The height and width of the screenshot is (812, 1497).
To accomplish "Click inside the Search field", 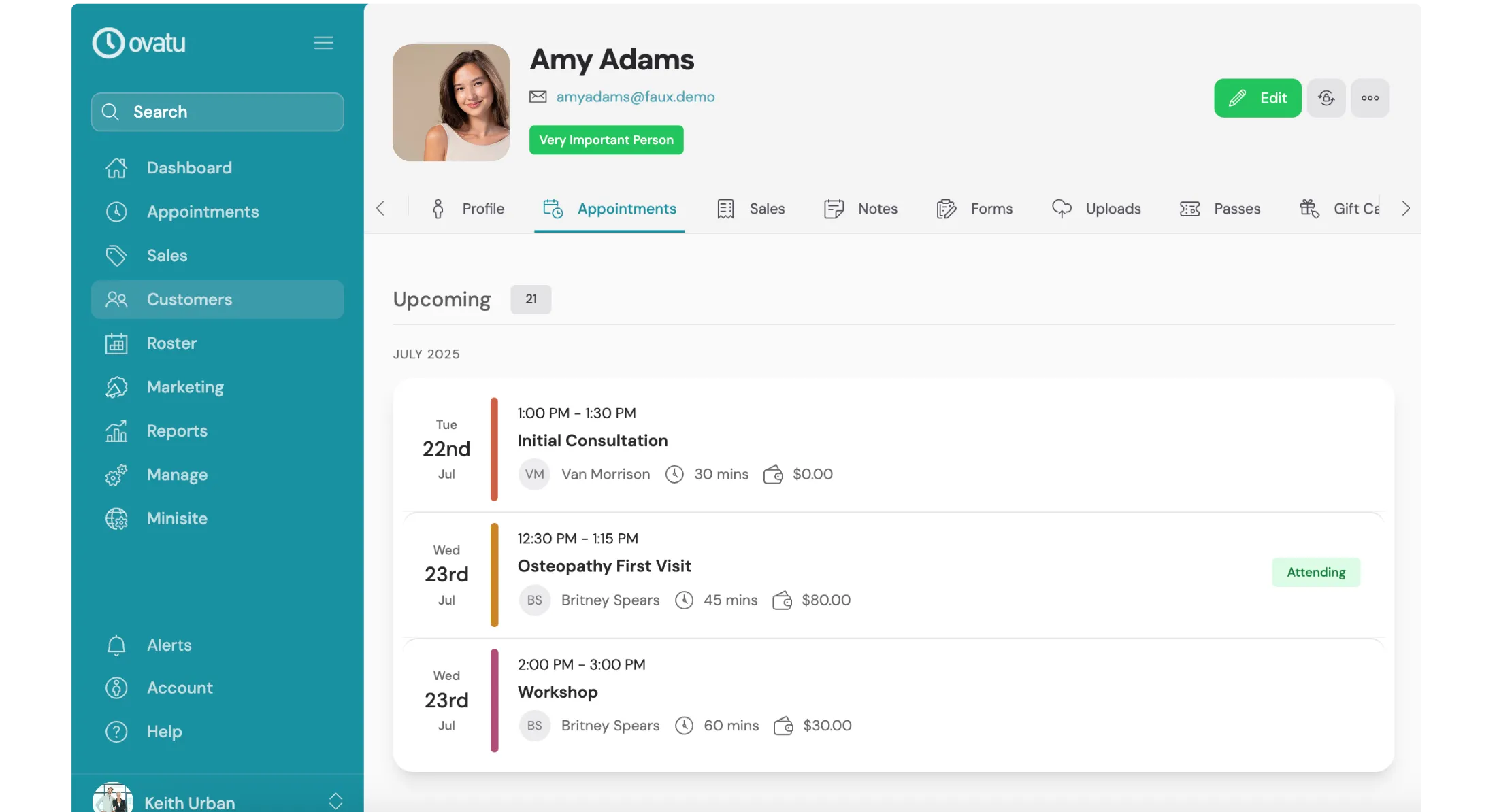I will click(x=218, y=112).
